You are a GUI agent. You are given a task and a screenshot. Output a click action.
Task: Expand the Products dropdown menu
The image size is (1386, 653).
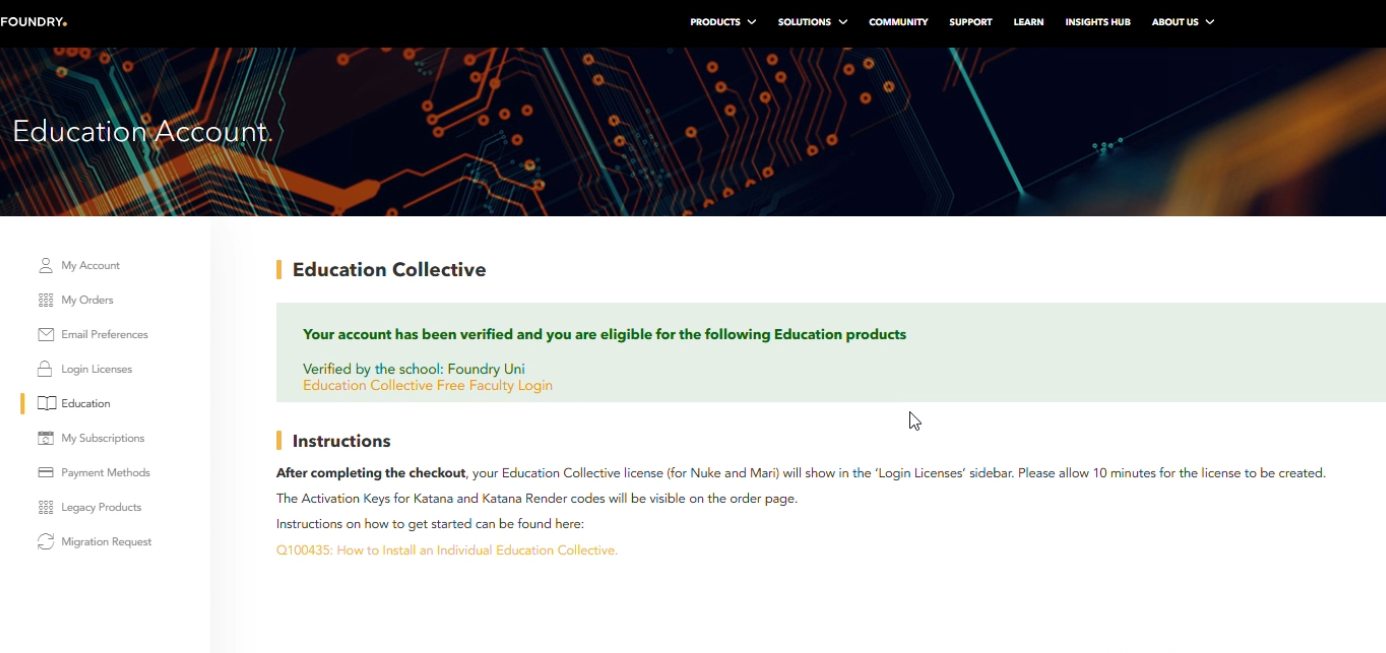pyautogui.click(x=722, y=22)
